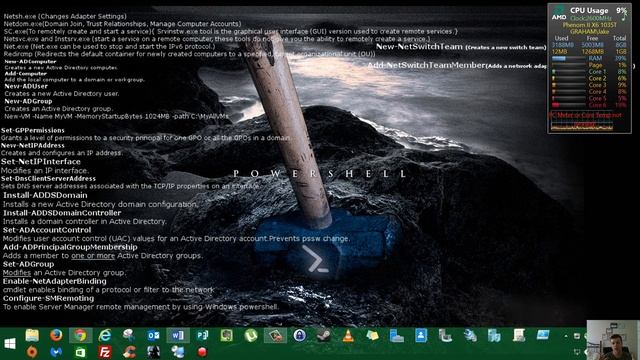Image resolution: width=640 pixels, height=360 pixels.
Task: Open the blue padlock app icon
Action: click(299, 336)
